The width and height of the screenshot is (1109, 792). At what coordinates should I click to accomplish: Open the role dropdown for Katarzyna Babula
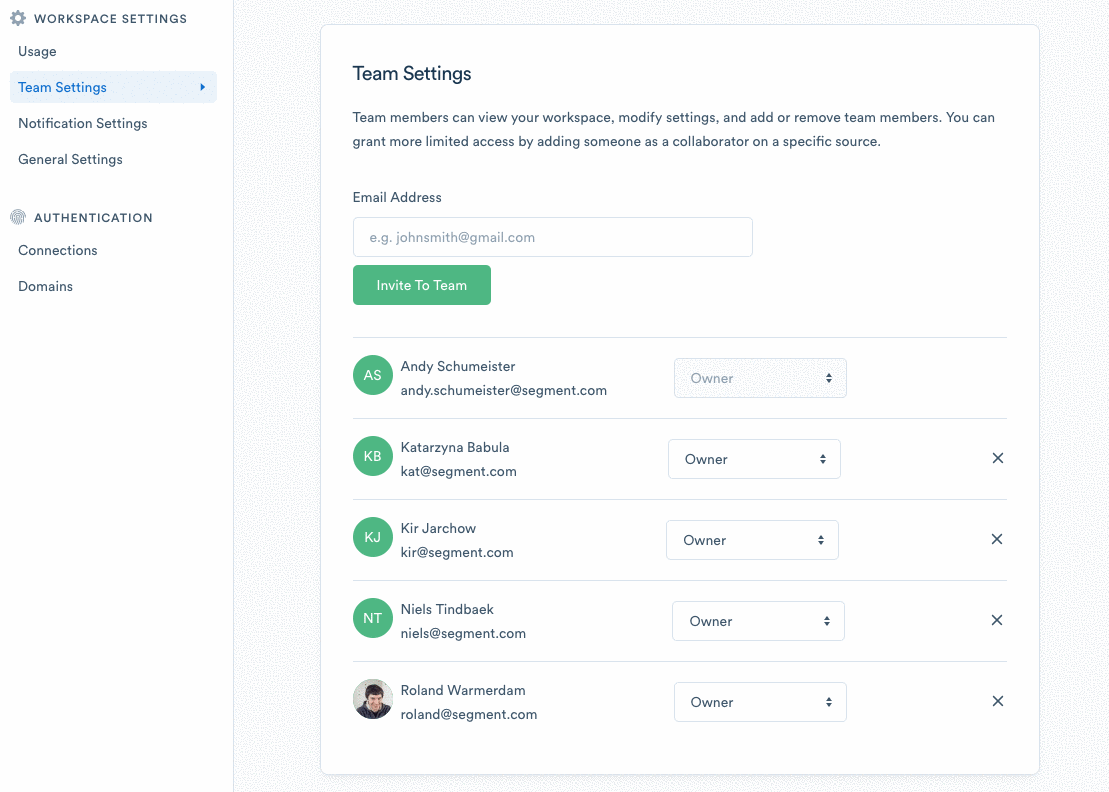[754, 459]
